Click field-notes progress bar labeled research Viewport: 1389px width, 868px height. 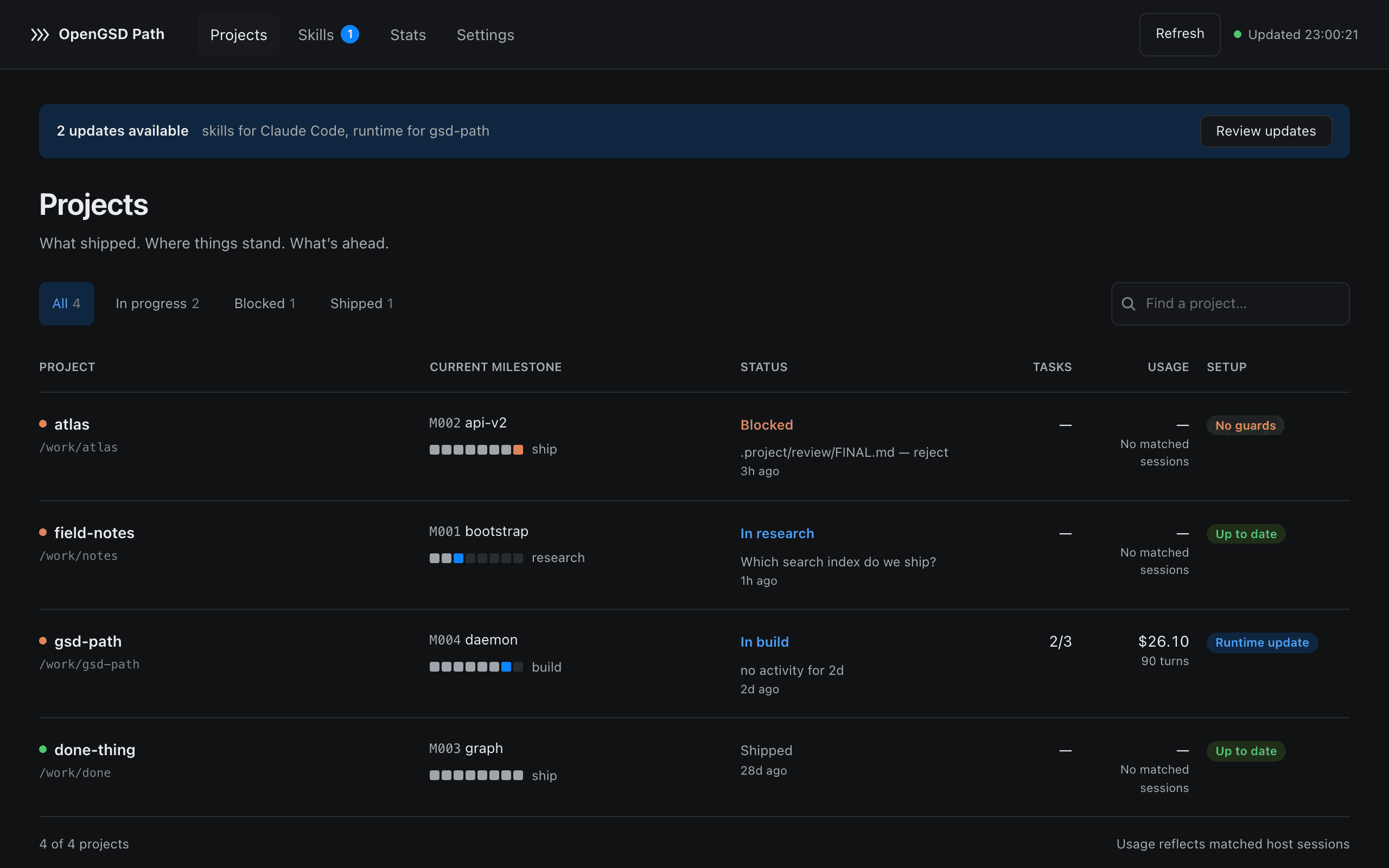476,558
